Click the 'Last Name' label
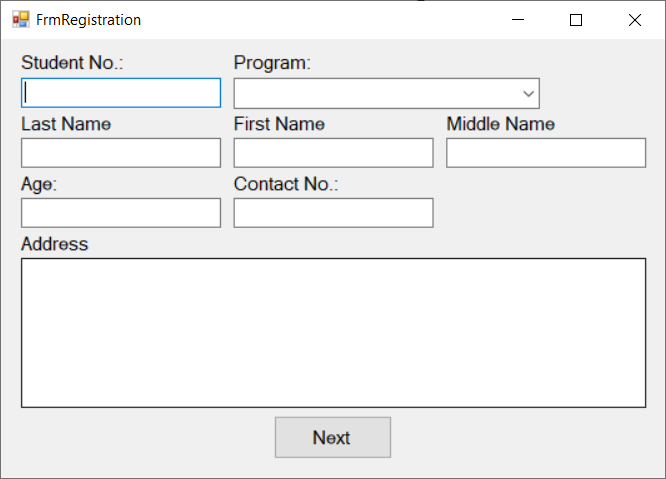 click(66, 124)
